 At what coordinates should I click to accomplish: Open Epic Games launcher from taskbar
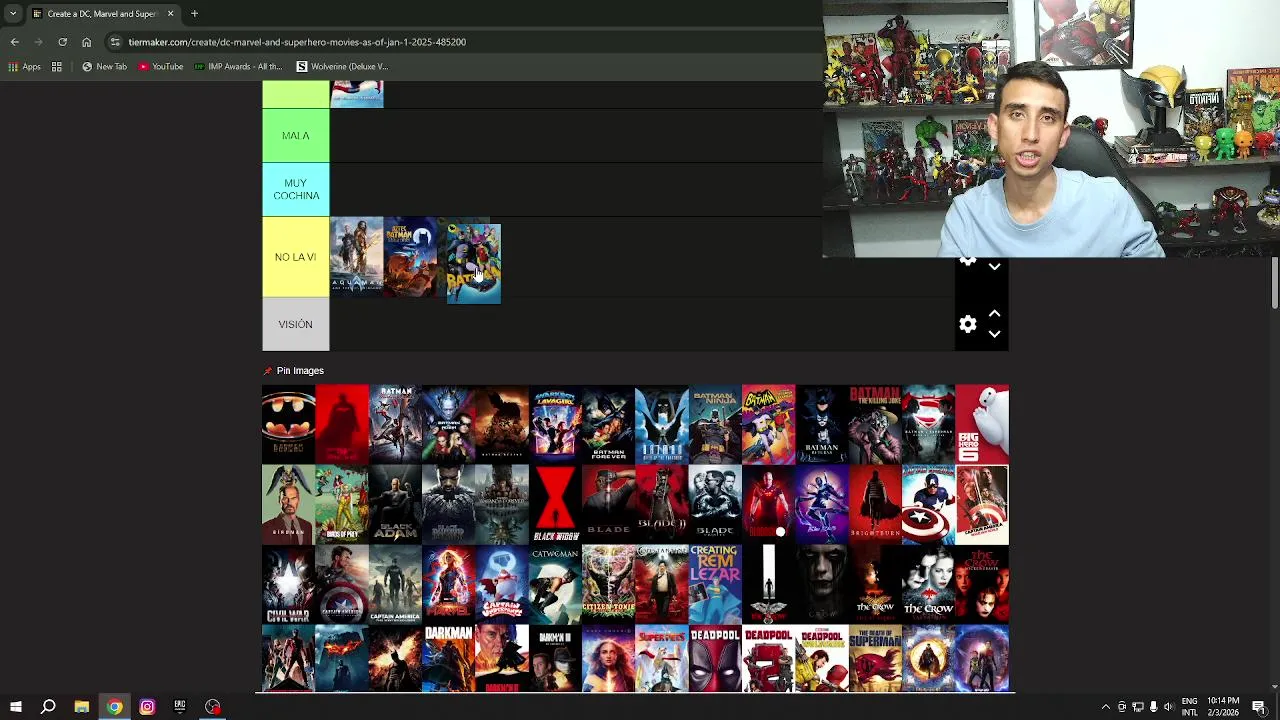(x=180, y=707)
